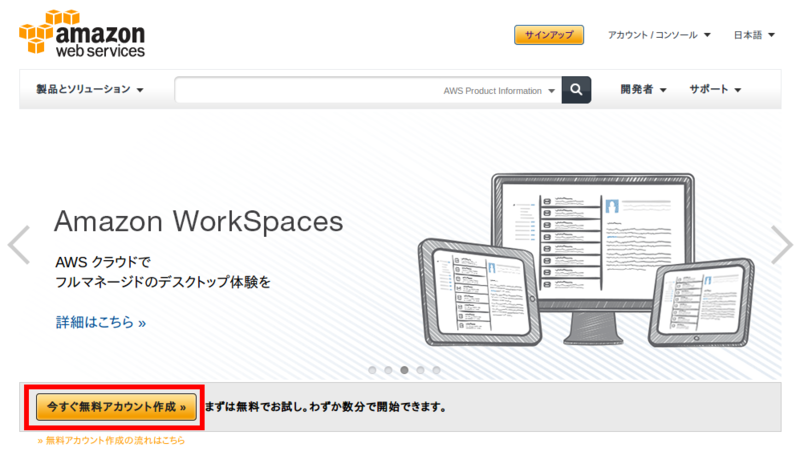Go to next carousel slide arrow
Image resolution: width=800 pixels, height=464 pixels.
781,245
